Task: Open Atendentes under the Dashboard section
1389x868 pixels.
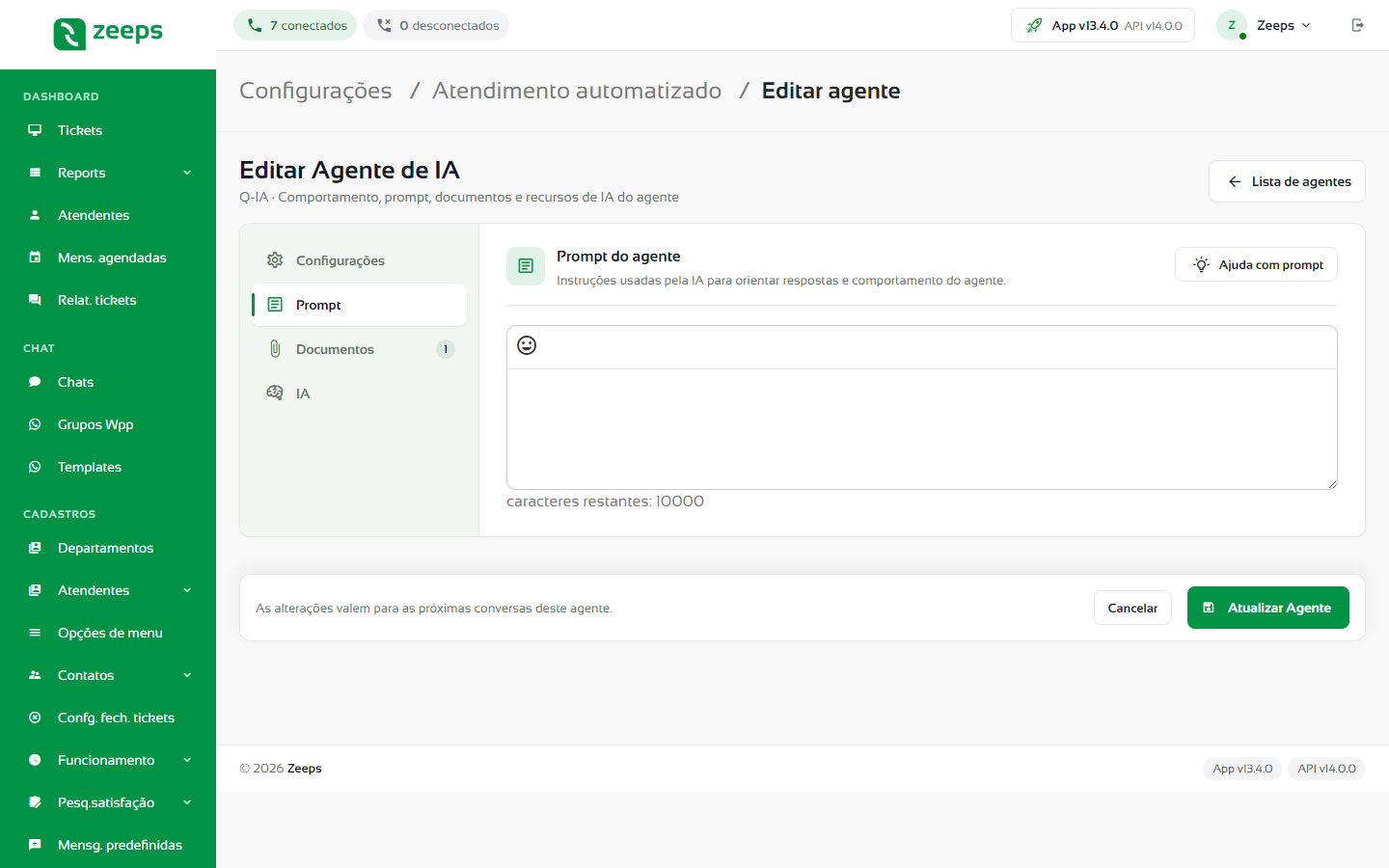Action: click(x=108, y=215)
